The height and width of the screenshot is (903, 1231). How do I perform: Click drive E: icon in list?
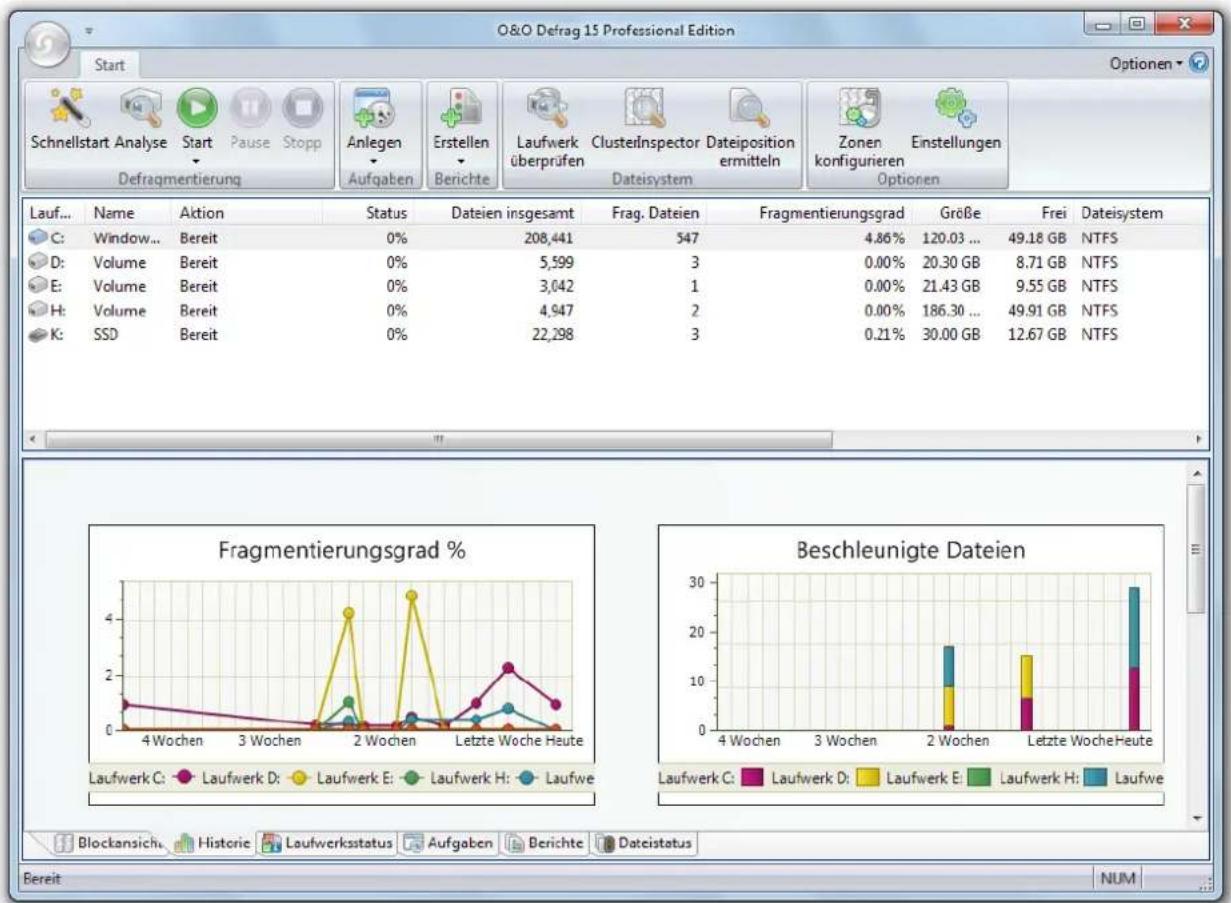[x=40, y=287]
